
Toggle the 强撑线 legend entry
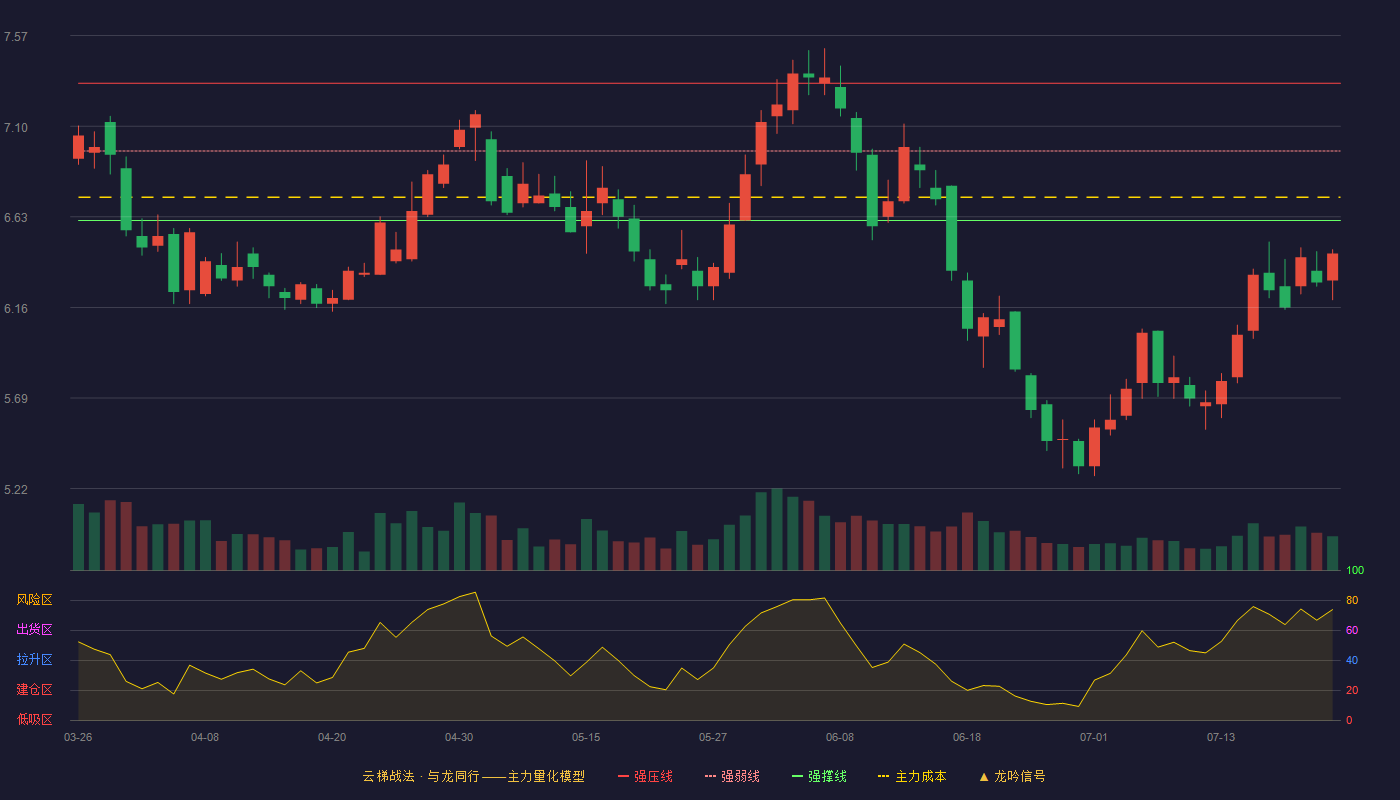[819, 776]
